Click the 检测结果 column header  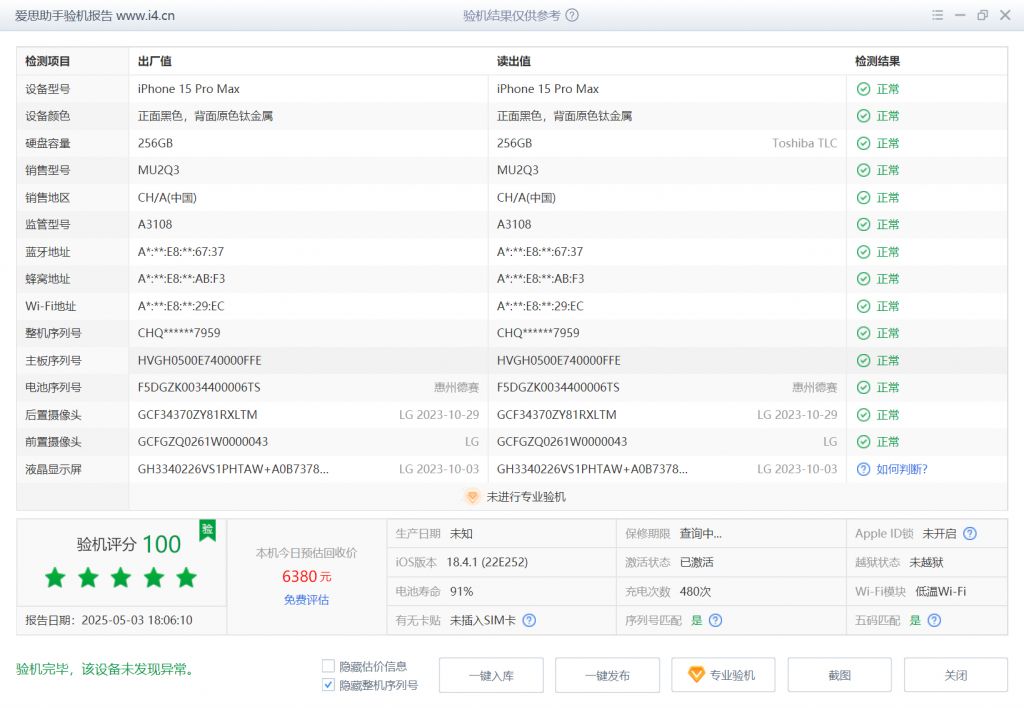(877, 61)
